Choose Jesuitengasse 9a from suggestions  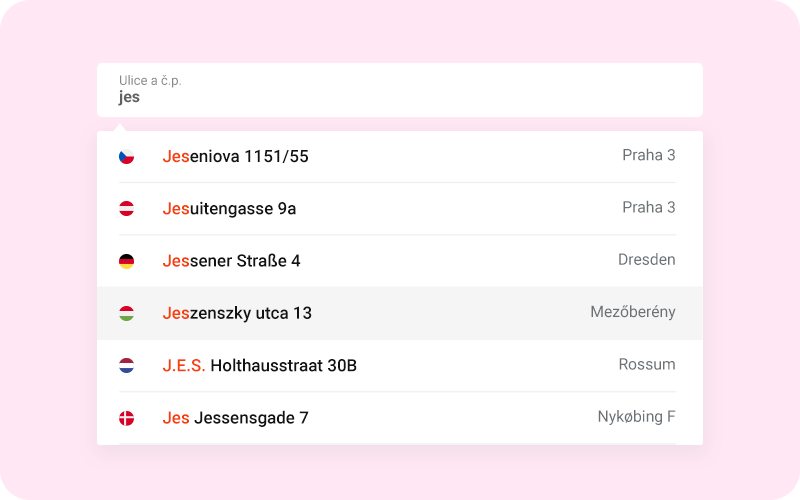coord(229,208)
